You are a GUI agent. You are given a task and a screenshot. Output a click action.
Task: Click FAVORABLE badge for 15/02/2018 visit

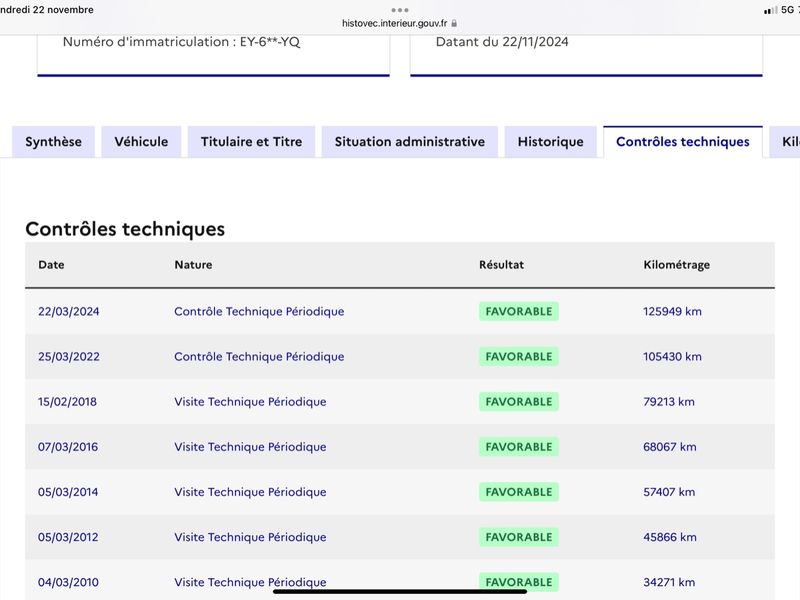tap(519, 402)
